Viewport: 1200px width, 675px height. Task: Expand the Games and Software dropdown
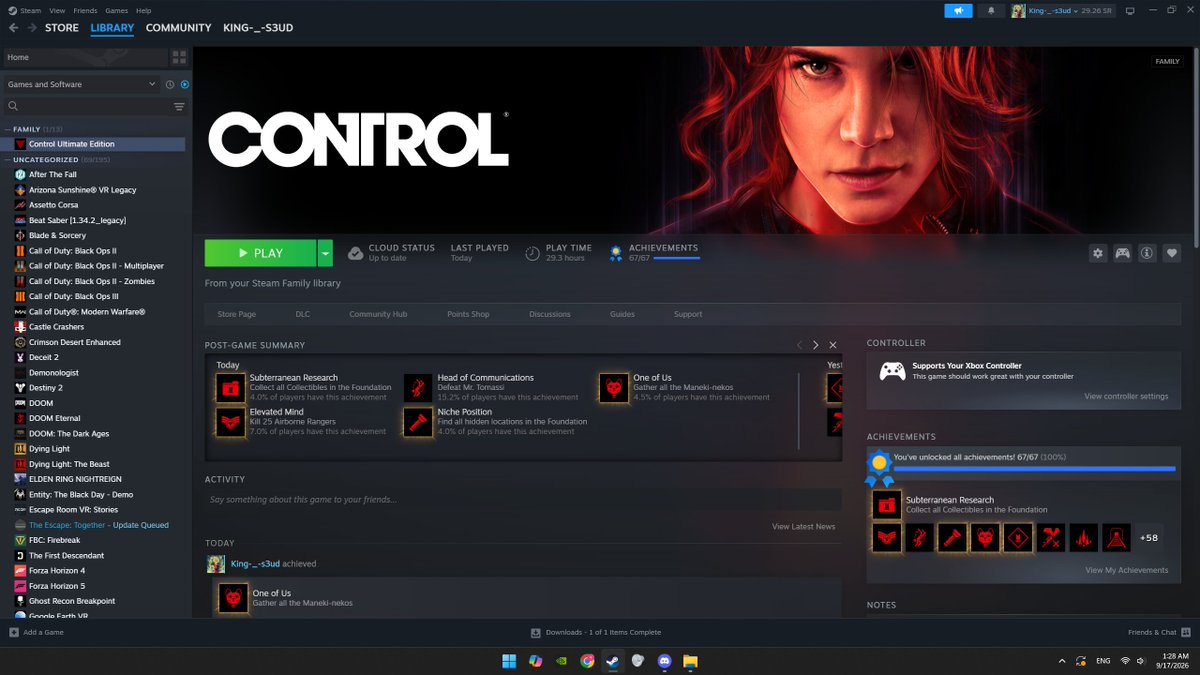click(x=81, y=84)
